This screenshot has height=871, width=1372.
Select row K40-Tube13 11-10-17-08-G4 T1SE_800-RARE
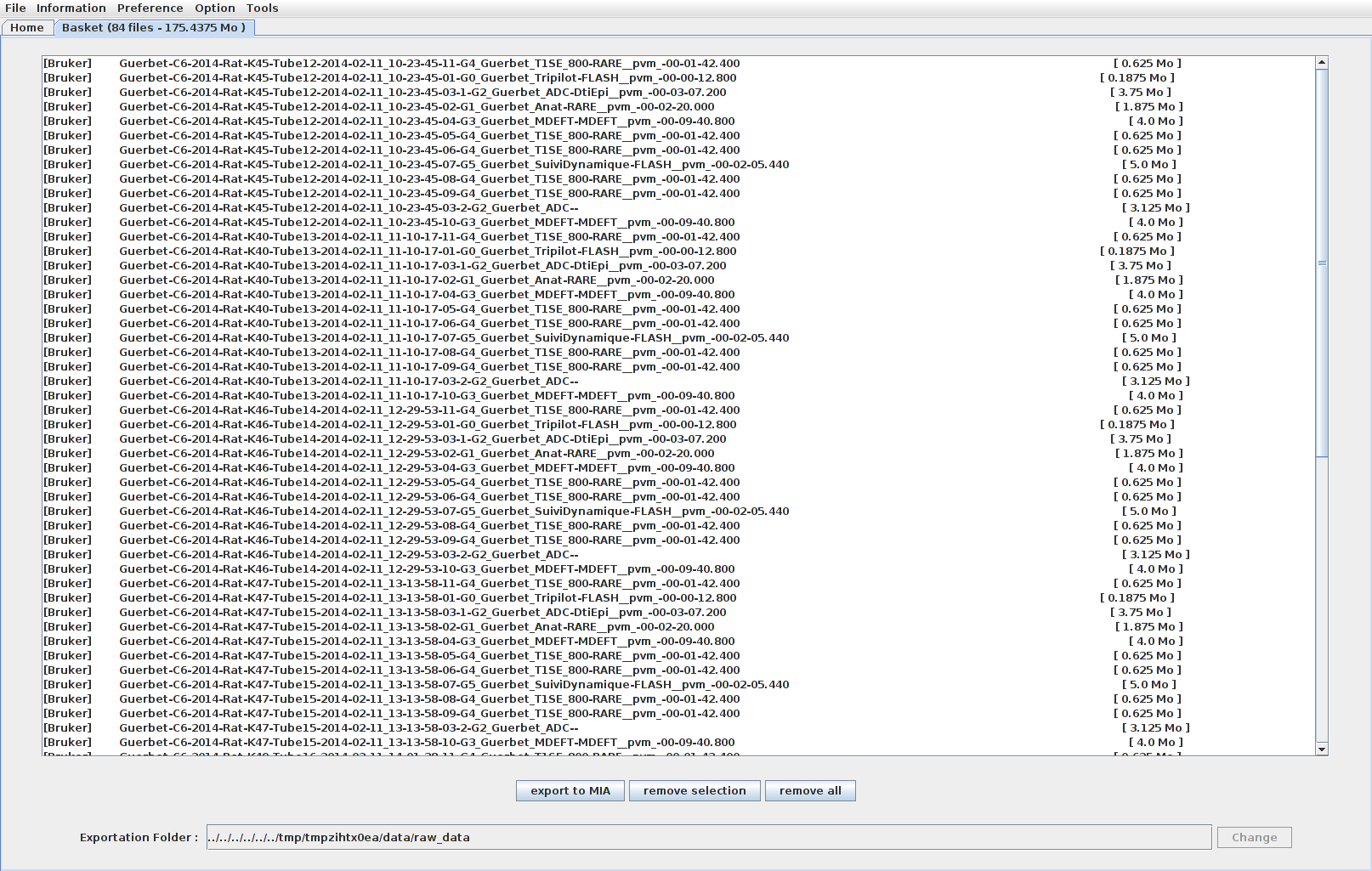678,352
